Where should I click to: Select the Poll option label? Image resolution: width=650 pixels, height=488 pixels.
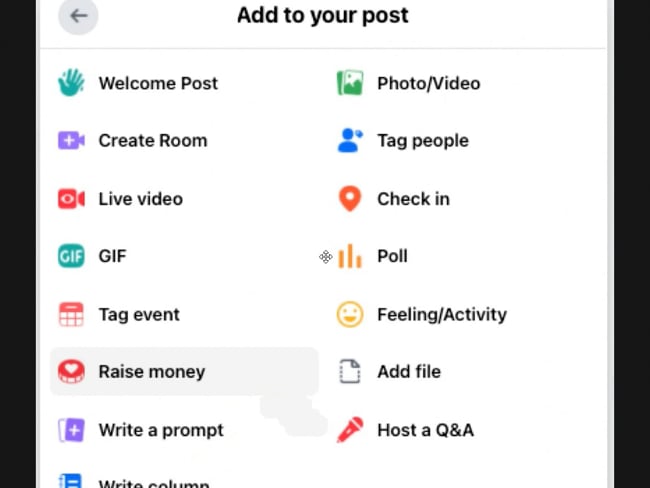(392, 256)
